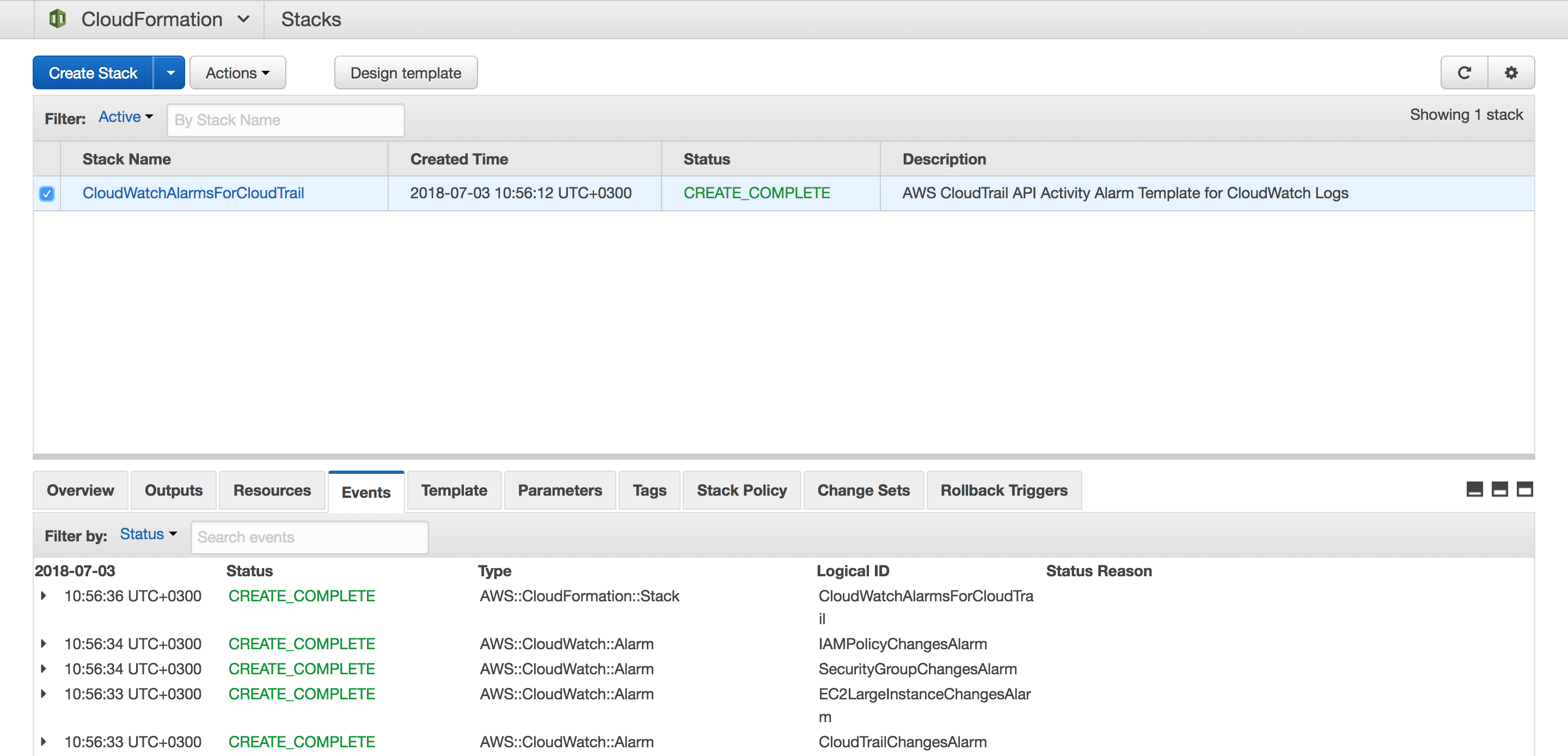The height and width of the screenshot is (756, 1568).
Task: Minimize the details pane with the first layout icon
Action: tap(1474, 489)
